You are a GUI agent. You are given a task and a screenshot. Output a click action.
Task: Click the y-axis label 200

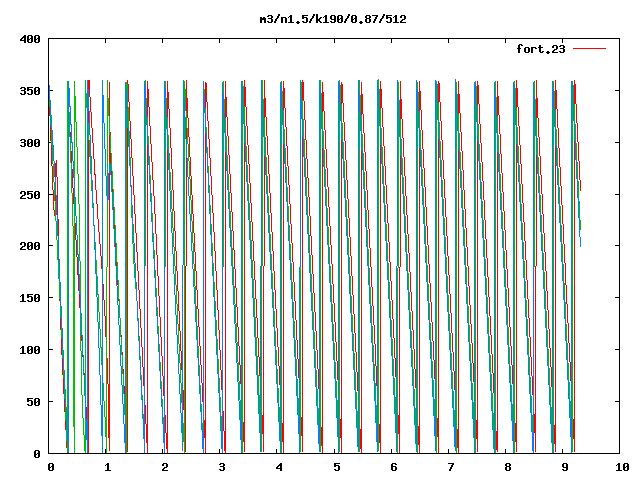(30, 246)
